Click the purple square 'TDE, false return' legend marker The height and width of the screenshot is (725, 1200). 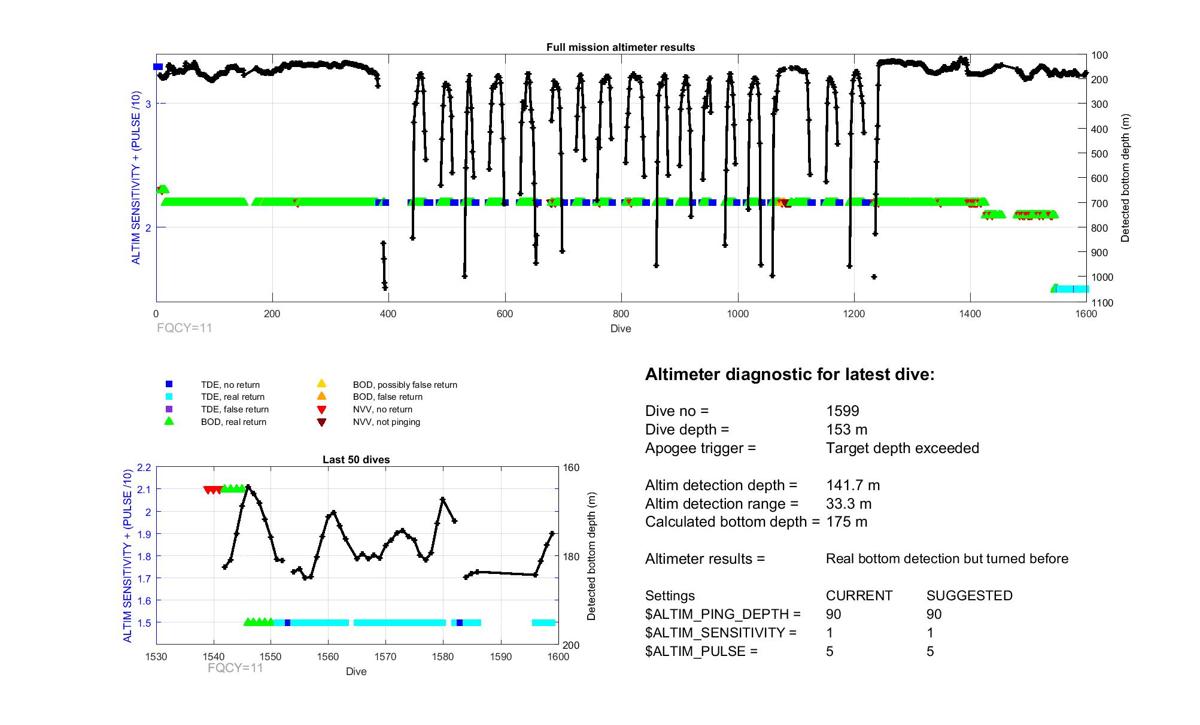tap(170, 409)
